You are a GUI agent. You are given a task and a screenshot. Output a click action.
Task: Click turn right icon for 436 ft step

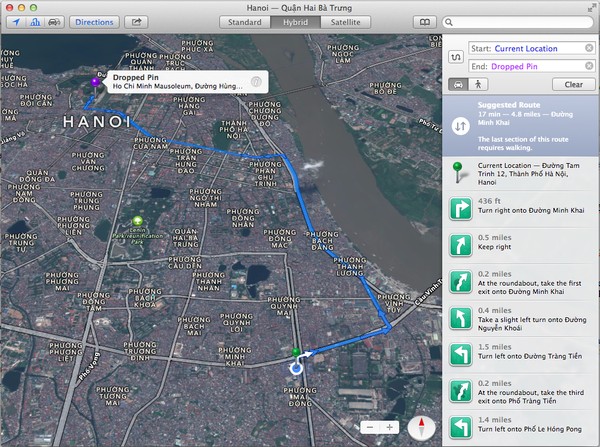point(460,209)
